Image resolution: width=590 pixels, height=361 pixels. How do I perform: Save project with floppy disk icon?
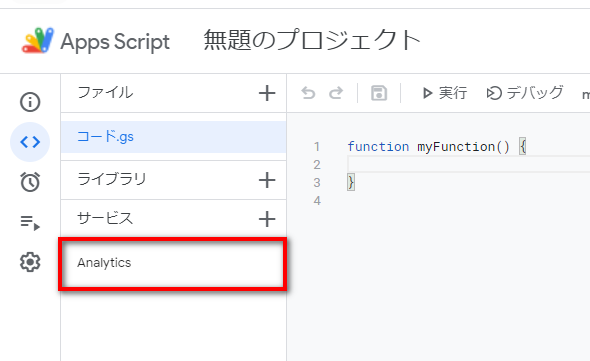click(379, 93)
